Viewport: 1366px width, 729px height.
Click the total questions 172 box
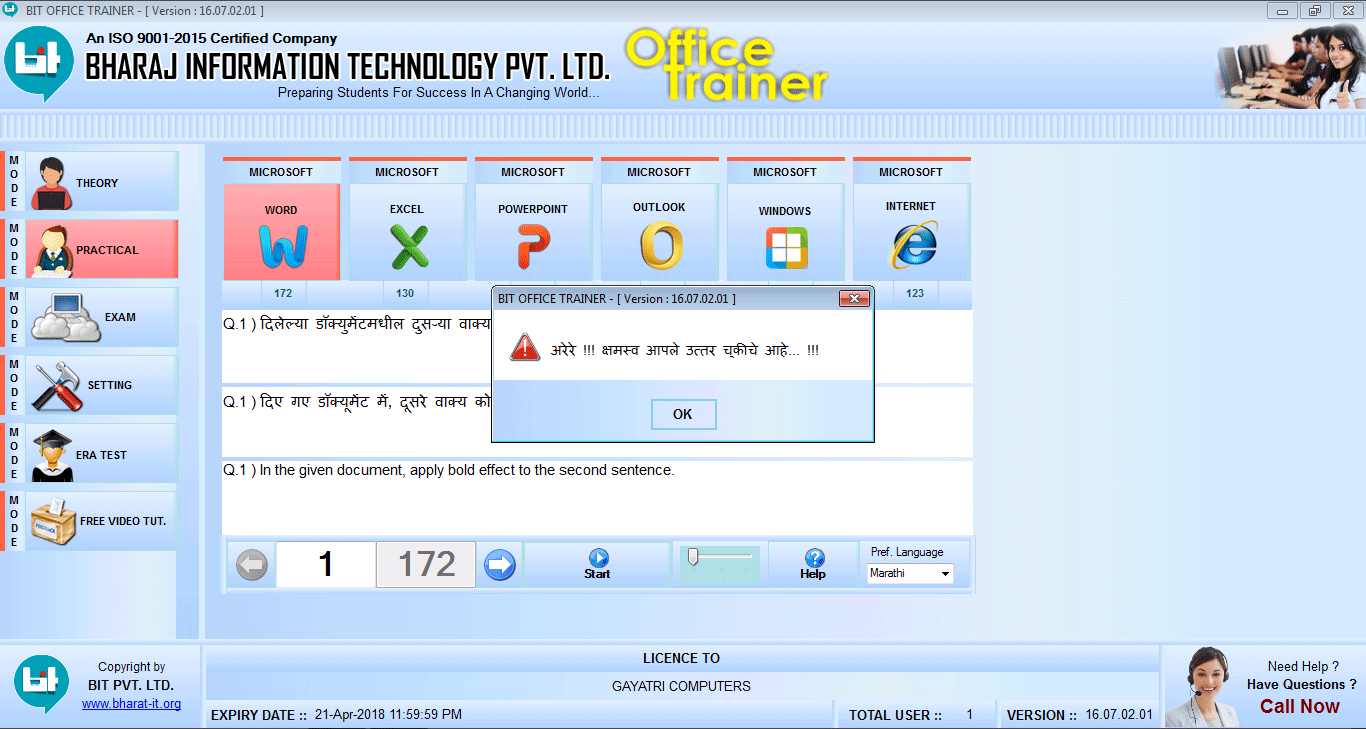(426, 564)
